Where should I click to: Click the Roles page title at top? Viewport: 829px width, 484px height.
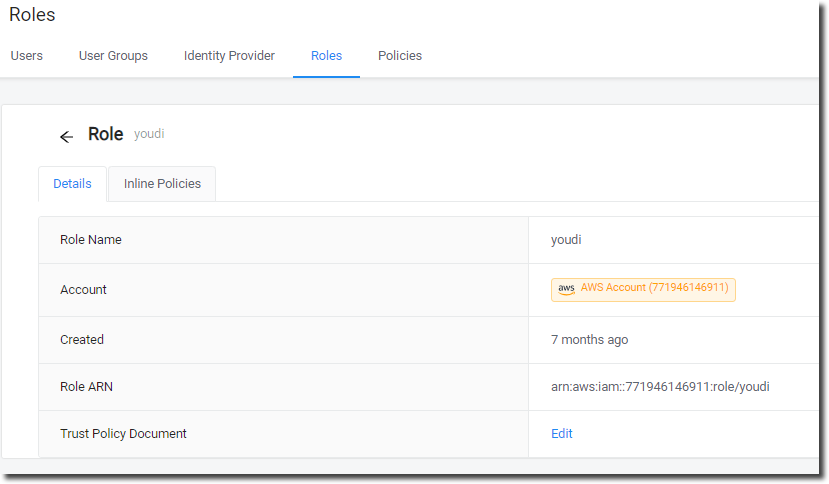pyautogui.click(x=33, y=15)
